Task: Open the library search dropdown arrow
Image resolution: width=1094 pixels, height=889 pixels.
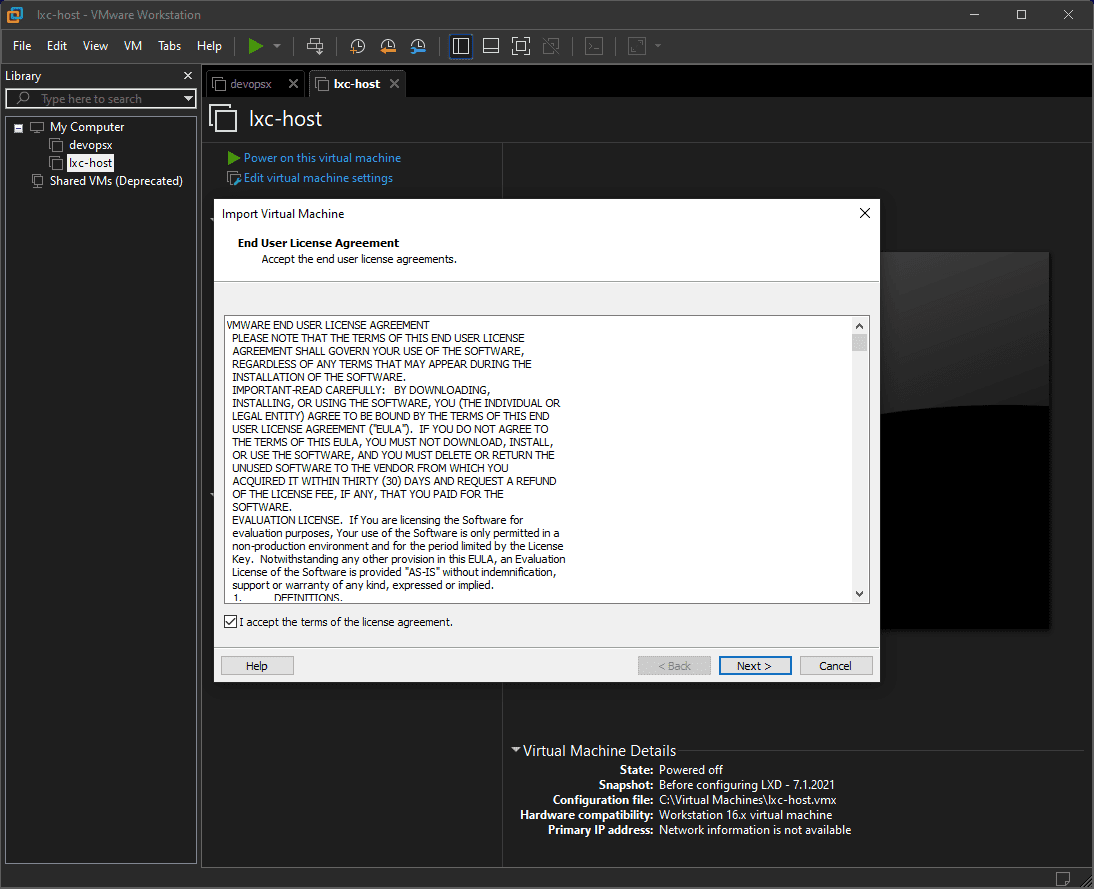Action: (x=188, y=98)
